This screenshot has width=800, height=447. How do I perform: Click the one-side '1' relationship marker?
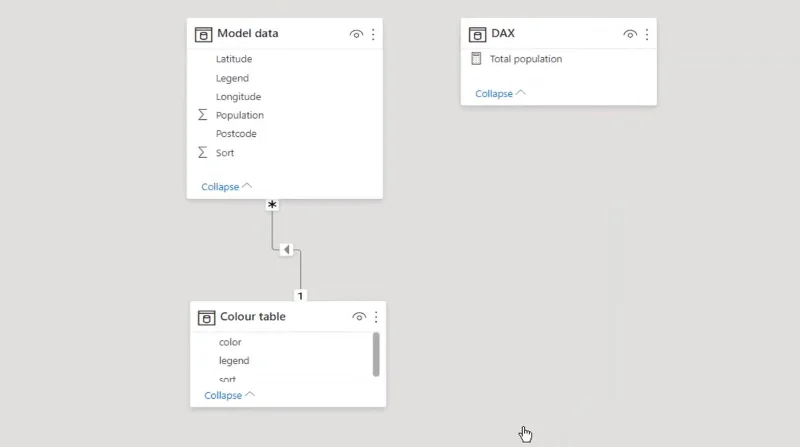[x=300, y=295]
